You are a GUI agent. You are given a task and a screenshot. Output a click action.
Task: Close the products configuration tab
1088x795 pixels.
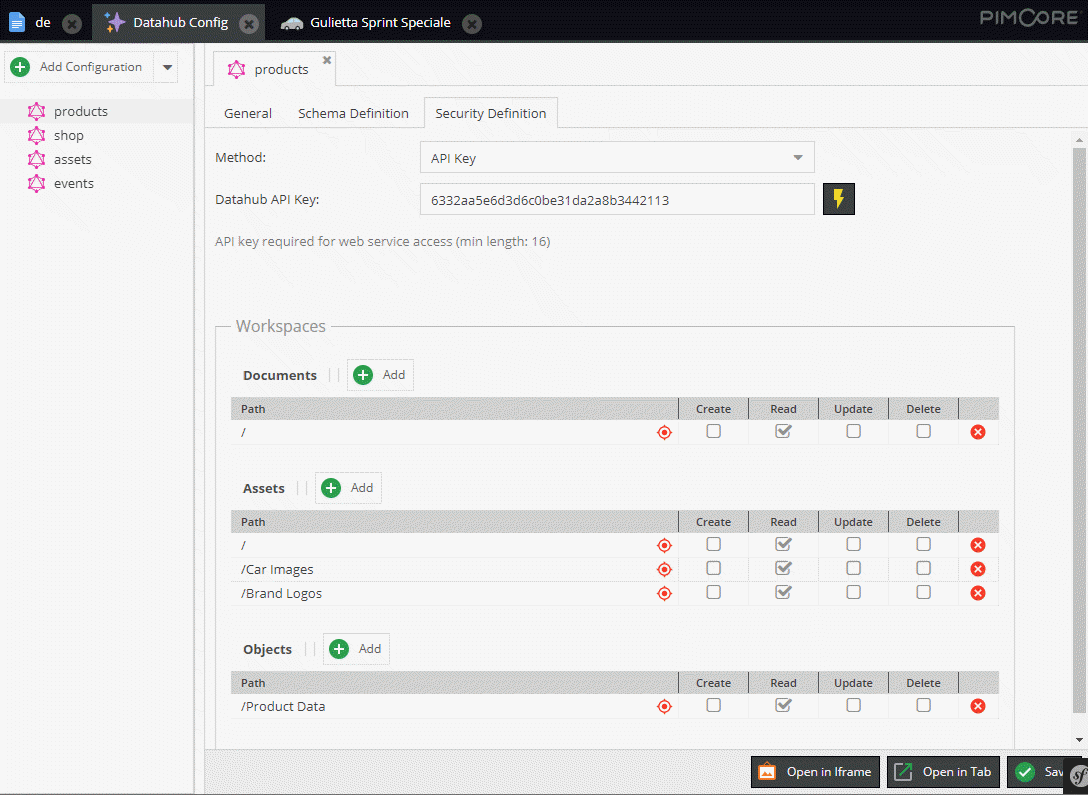click(327, 60)
